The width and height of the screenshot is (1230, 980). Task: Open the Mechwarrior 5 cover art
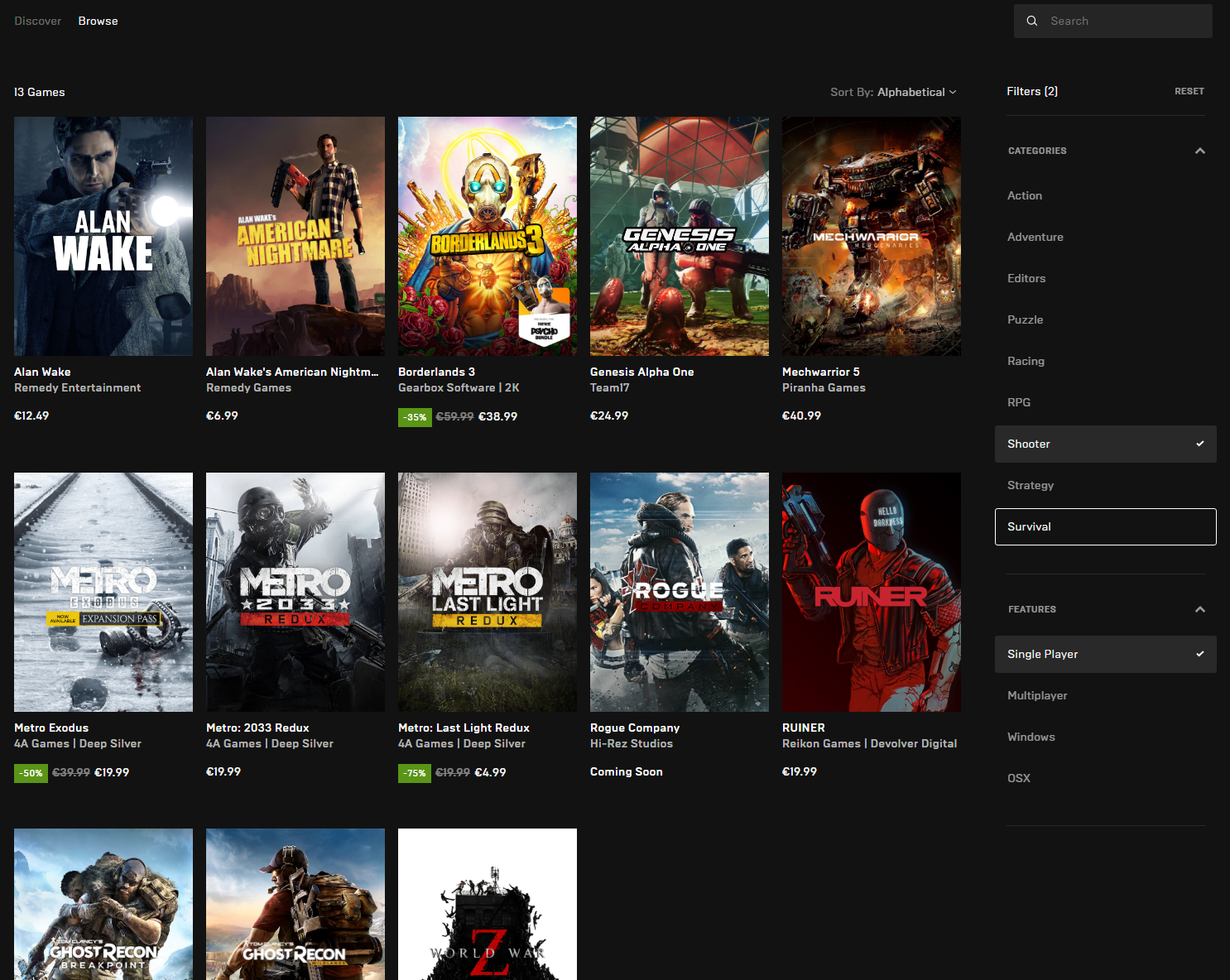pos(872,236)
